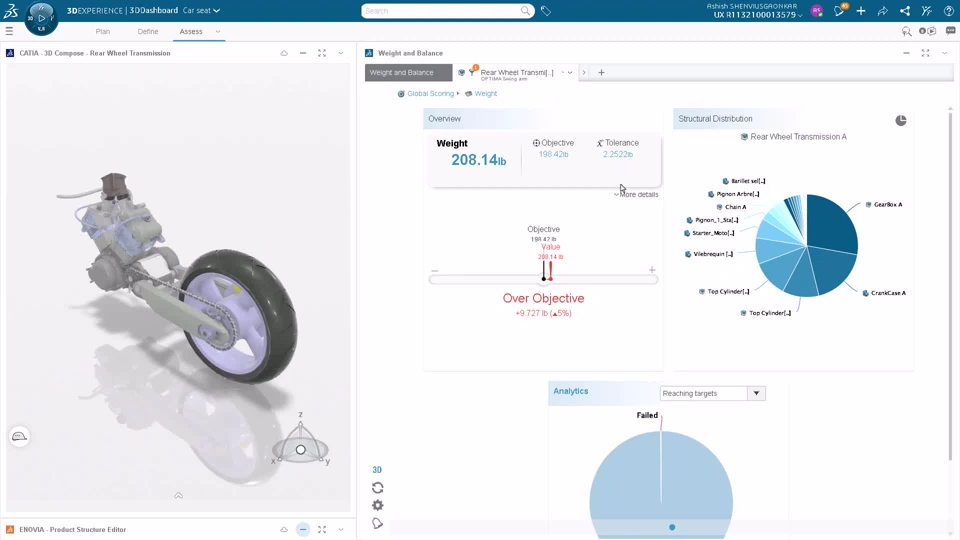Open the settings gear in Weight and Balance
Screen dimensions: 960x540
pos(378,506)
